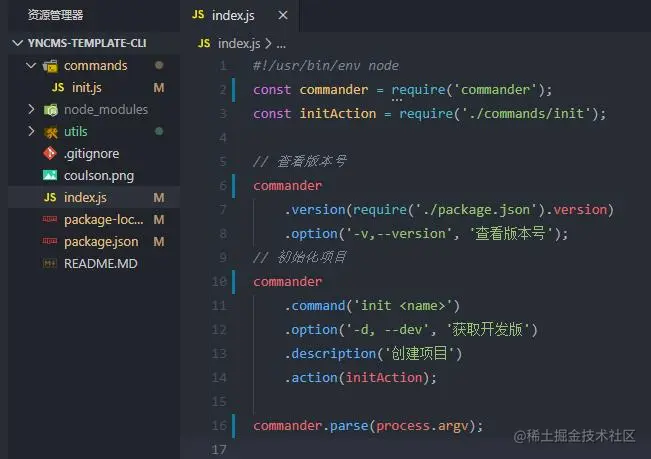Select the utils folder name

(x=76, y=132)
